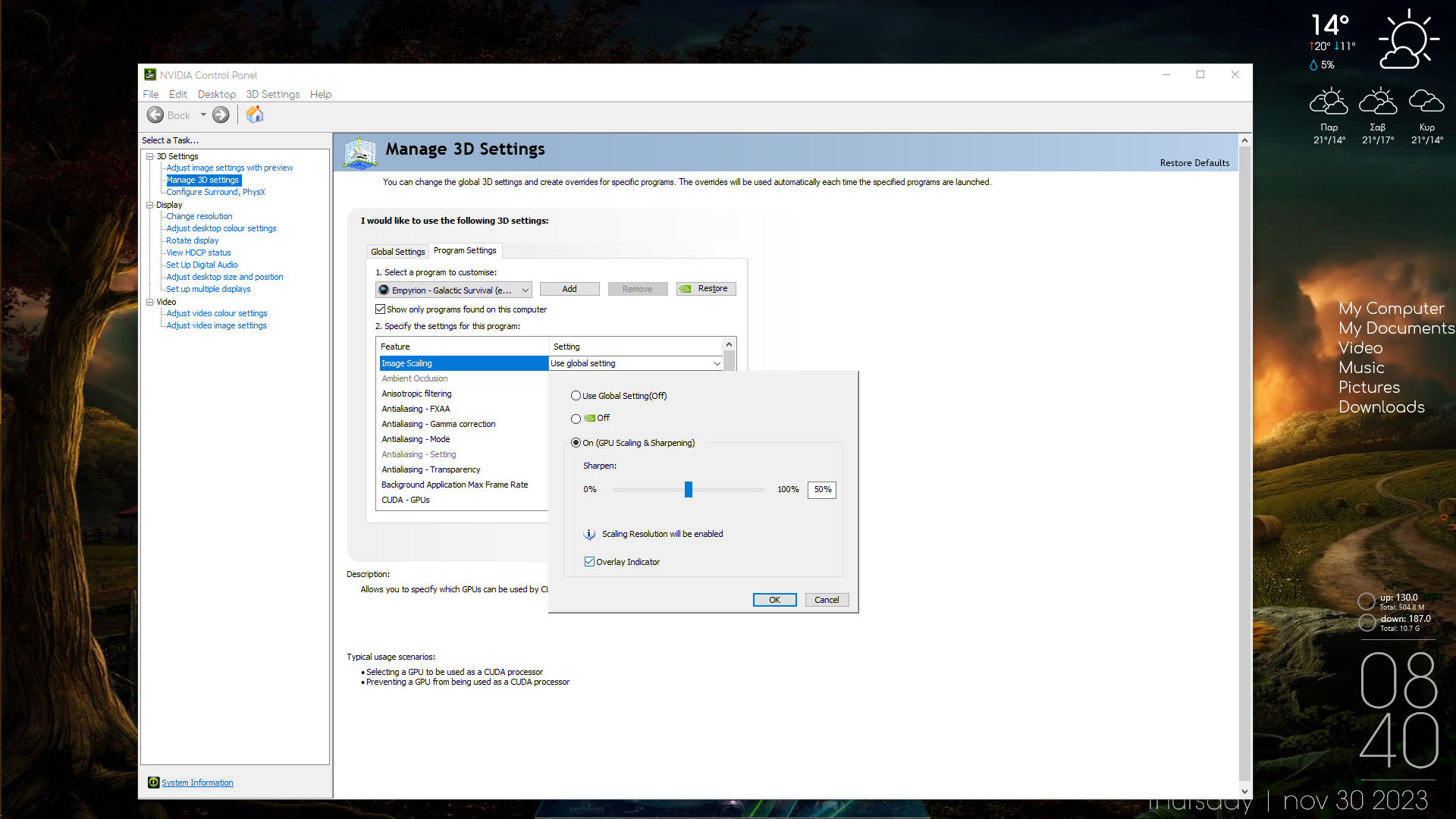Click the Forward arrow icon
Image resolution: width=1456 pixels, height=819 pixels.
tap(221, 115)
